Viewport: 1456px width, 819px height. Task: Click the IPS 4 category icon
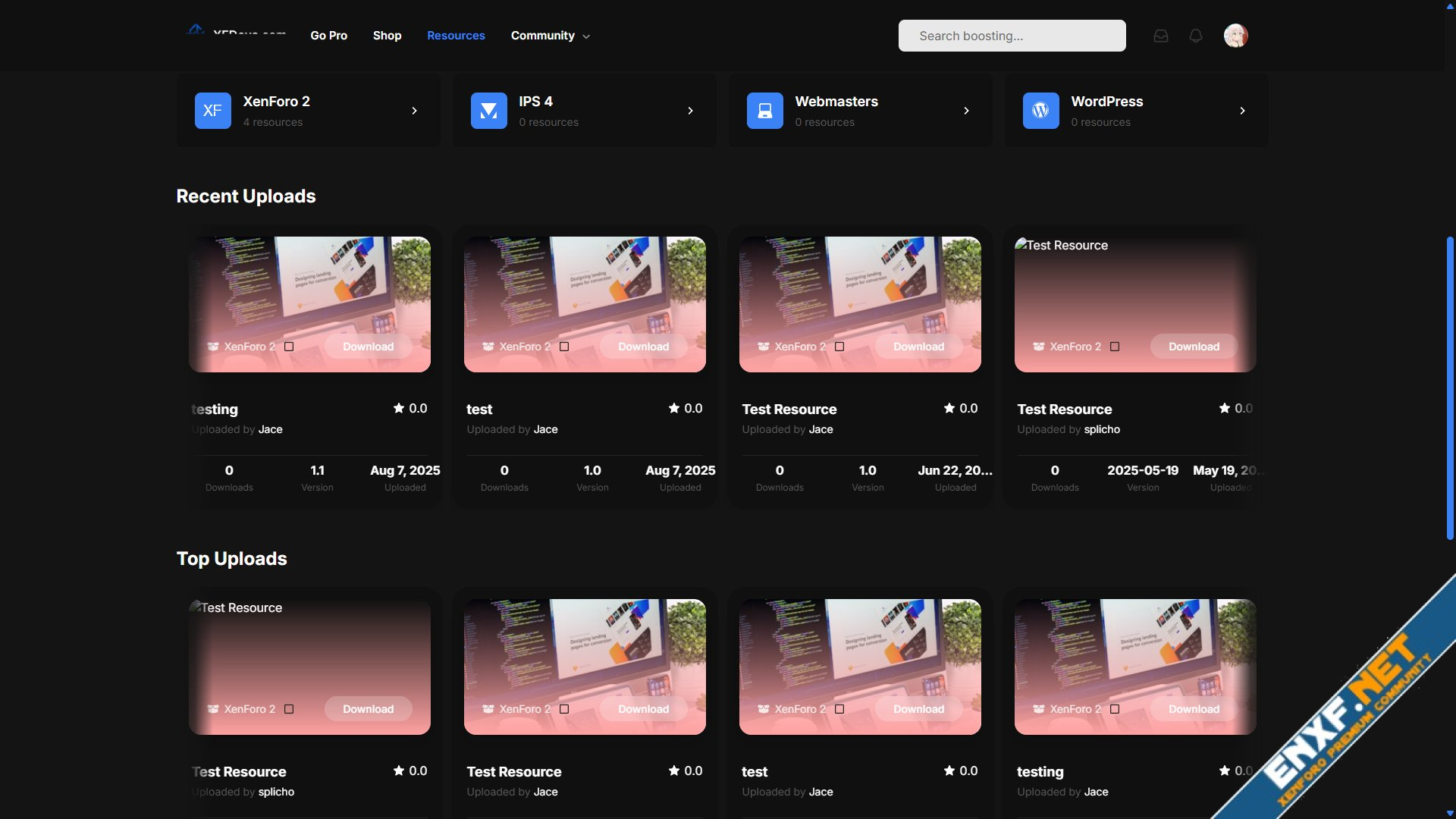pos(488,111)
